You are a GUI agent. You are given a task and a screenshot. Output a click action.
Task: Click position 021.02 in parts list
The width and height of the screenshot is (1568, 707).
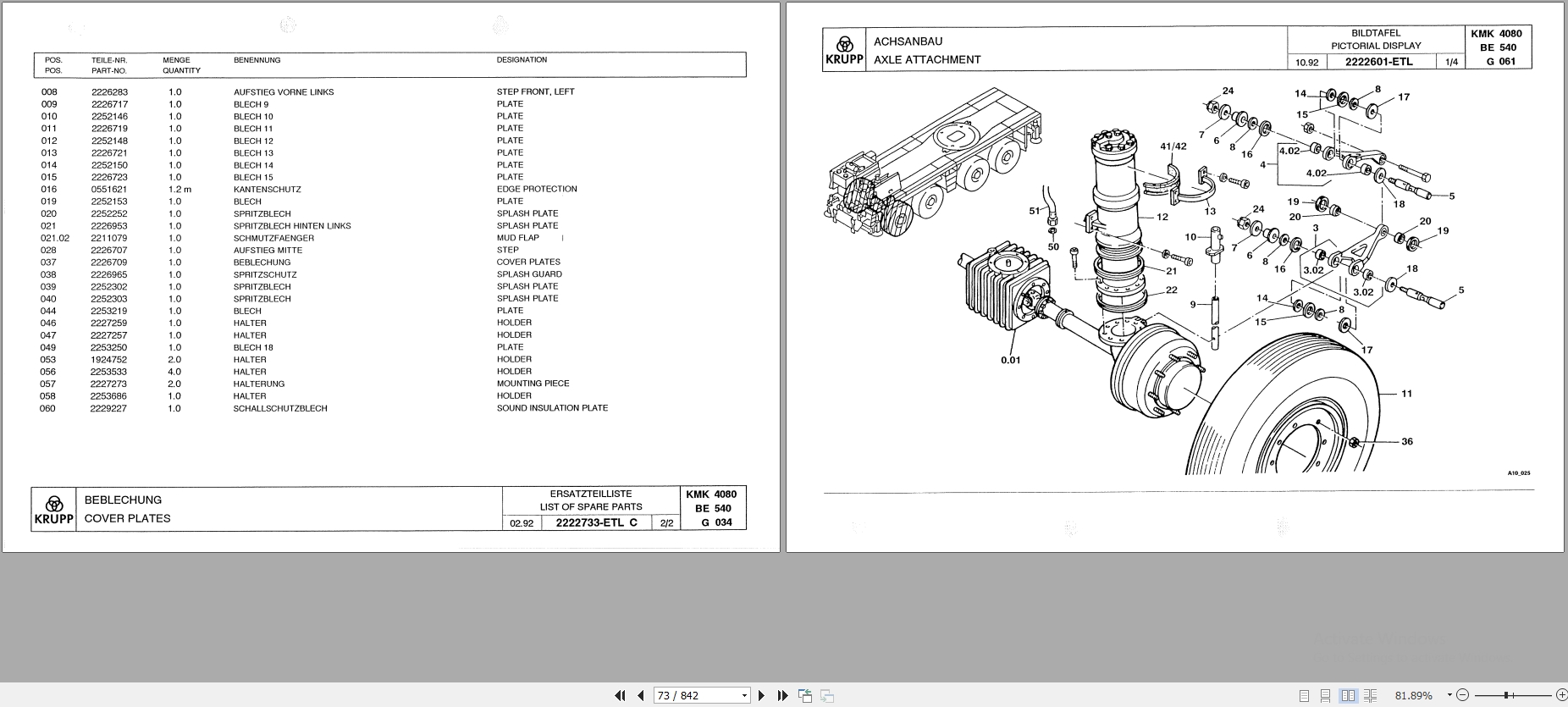[55, 238]
